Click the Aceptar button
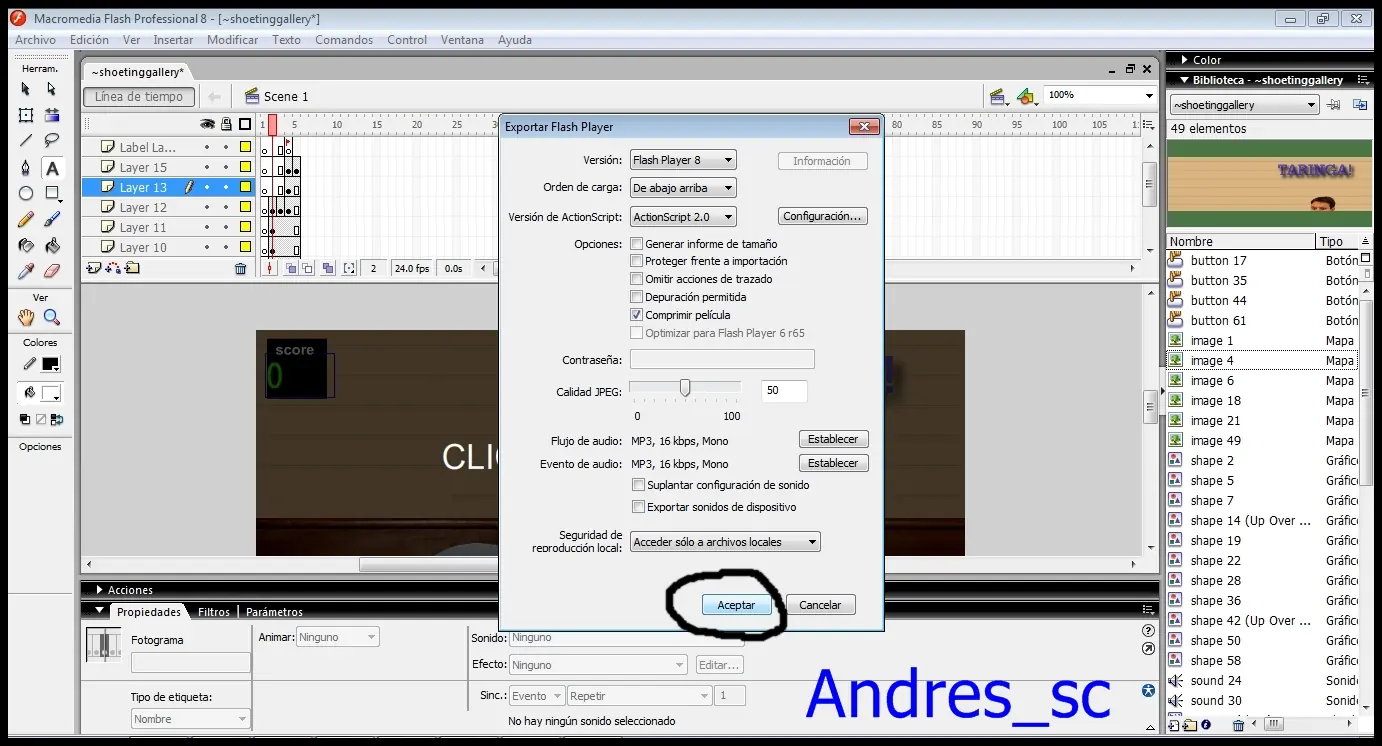The height and width of the screenshot is (746, 1382). pyautogui.click(x=737, y=605)
